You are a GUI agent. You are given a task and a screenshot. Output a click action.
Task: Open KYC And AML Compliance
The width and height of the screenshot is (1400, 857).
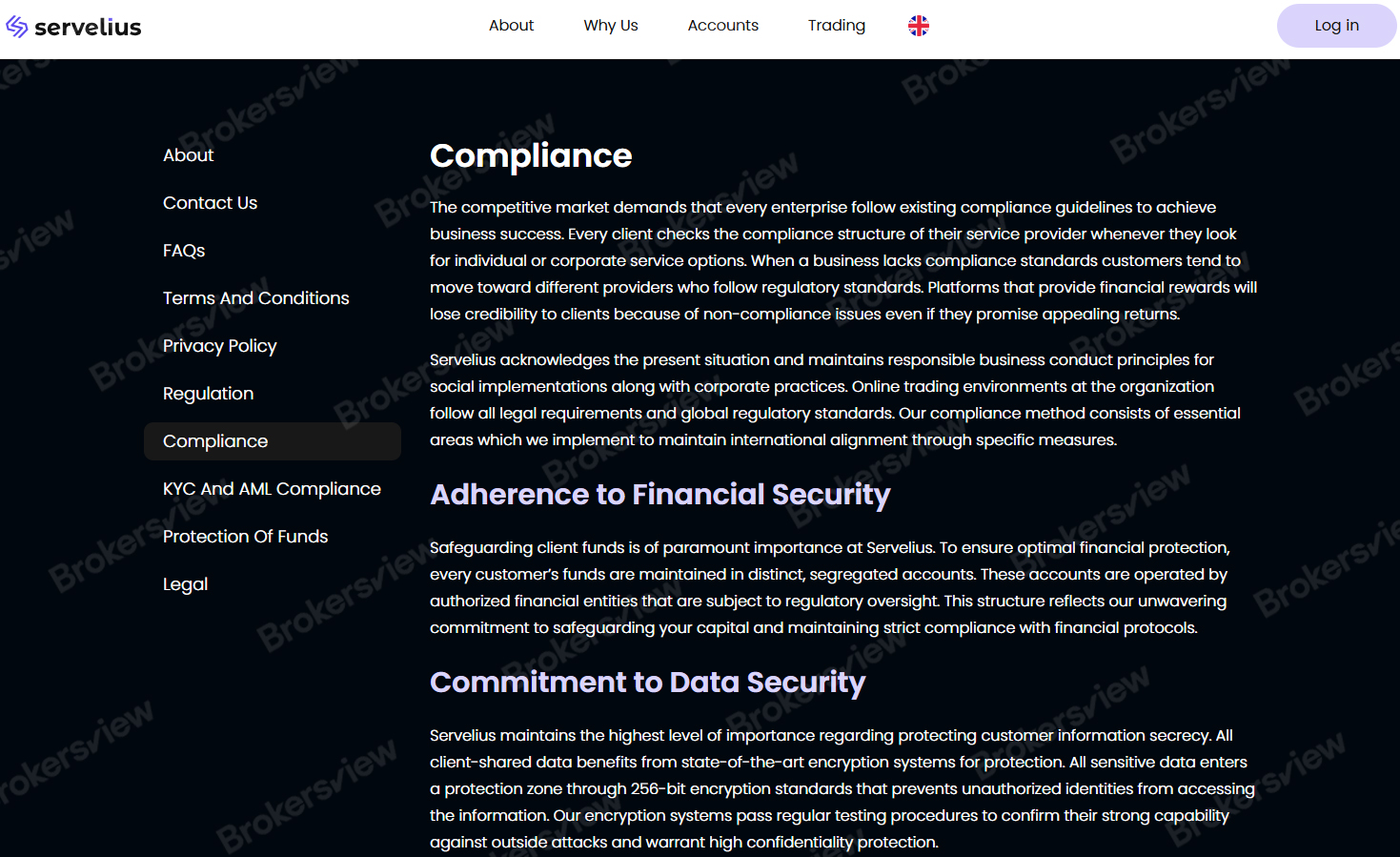(x=272, y=488)
